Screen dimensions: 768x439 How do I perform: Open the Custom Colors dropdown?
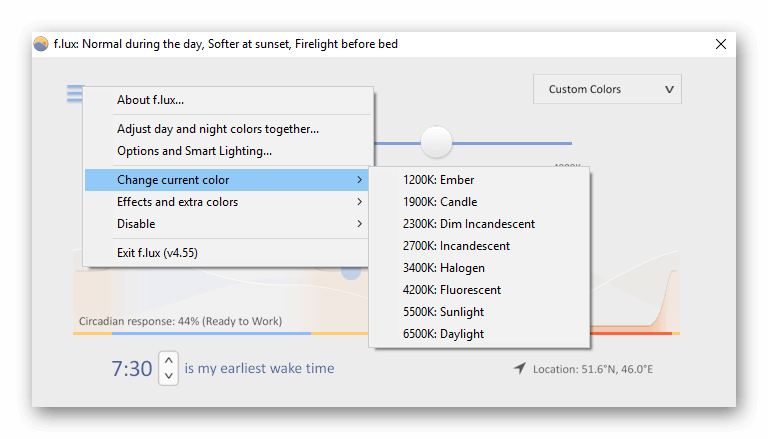click(607, 89)
